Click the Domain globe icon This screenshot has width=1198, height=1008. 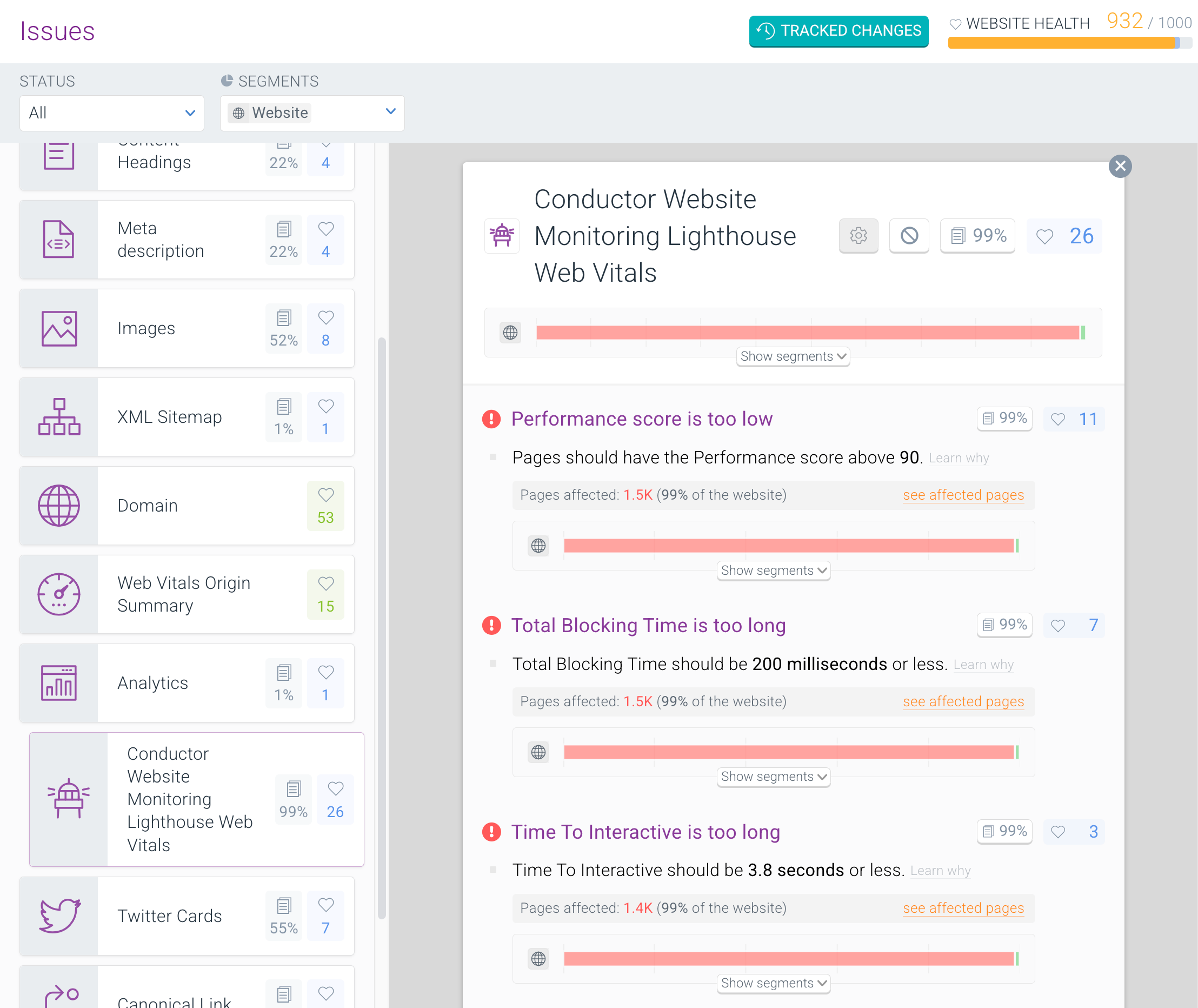(59, 506)
